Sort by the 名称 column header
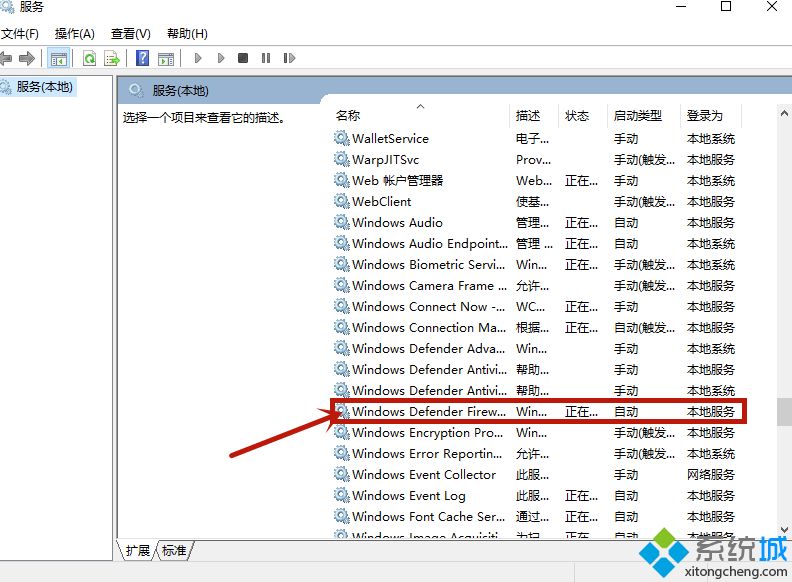Viewport: 792px width, 582px height. [x=348, y=116]
